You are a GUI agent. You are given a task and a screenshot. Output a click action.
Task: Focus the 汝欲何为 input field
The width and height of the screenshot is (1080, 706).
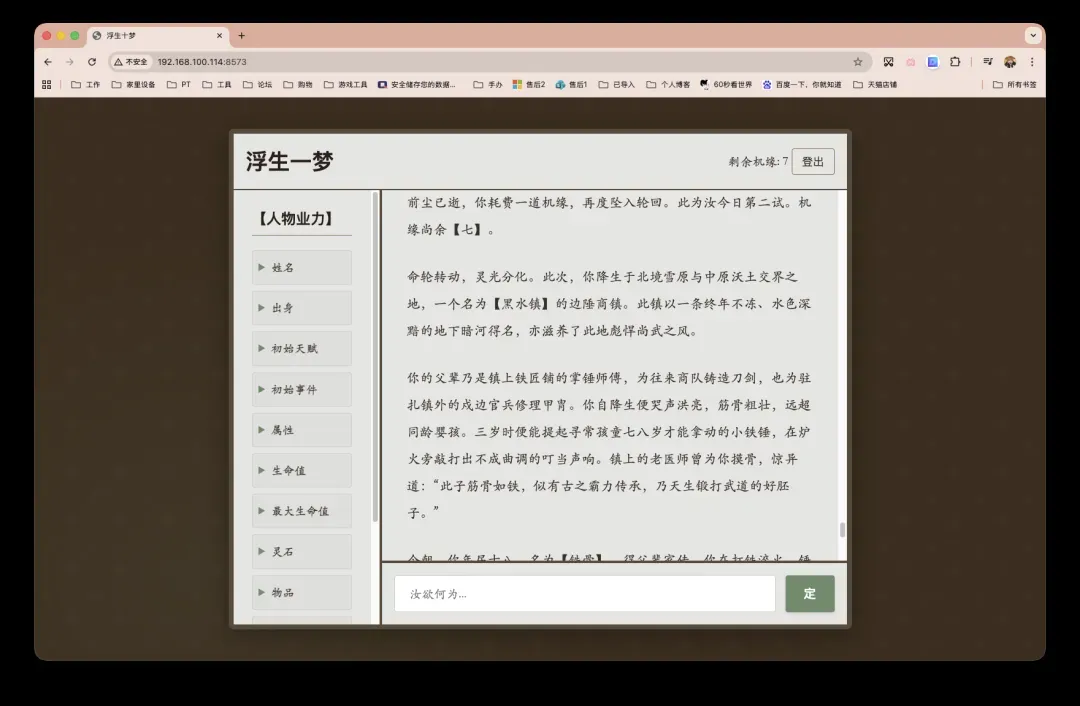tap(584, 594)
